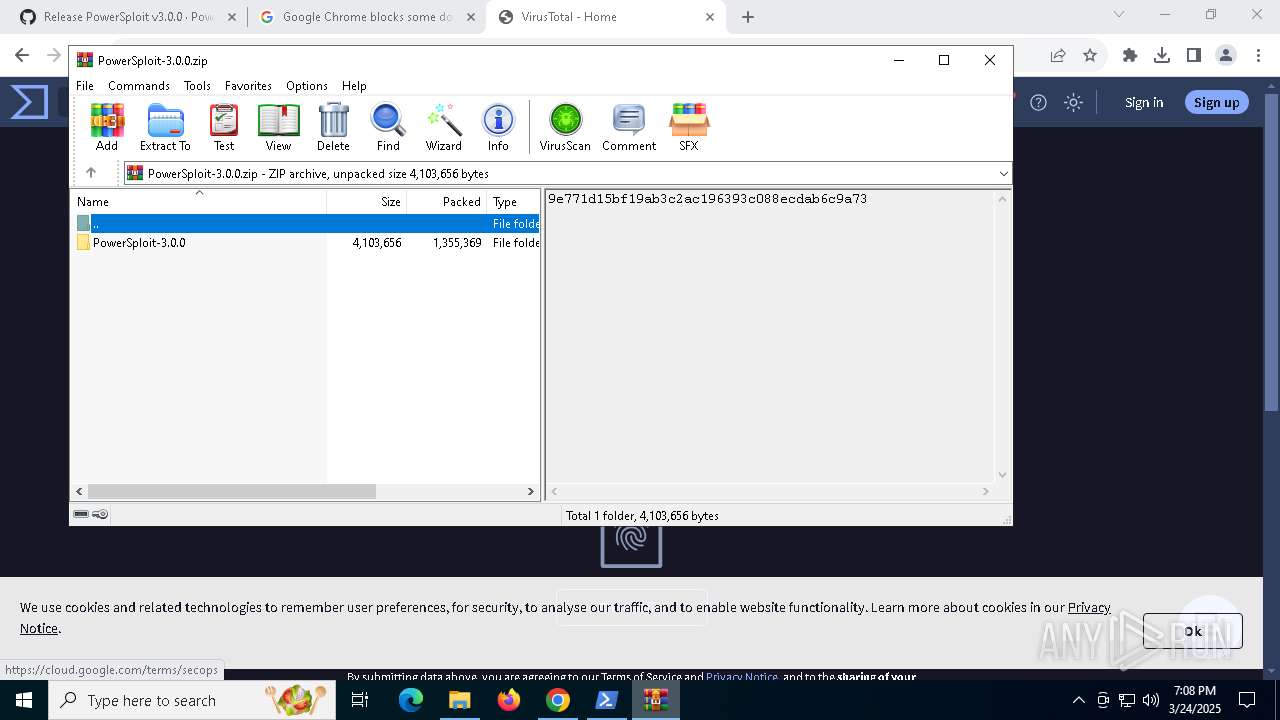Click the key icon in status bar
The height and width of the screenshot is (720, 1280).
click(x=100, y=514)
